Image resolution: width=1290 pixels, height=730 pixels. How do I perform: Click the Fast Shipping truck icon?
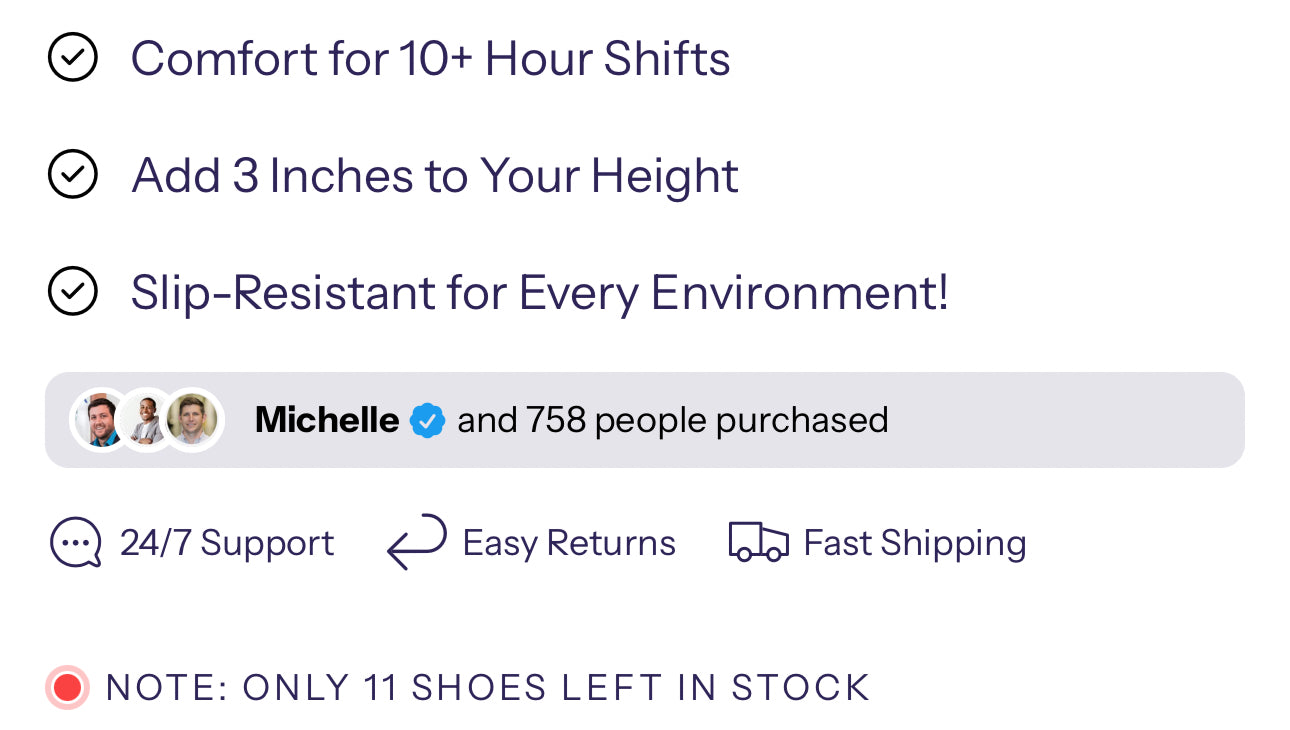coord(758,542)
